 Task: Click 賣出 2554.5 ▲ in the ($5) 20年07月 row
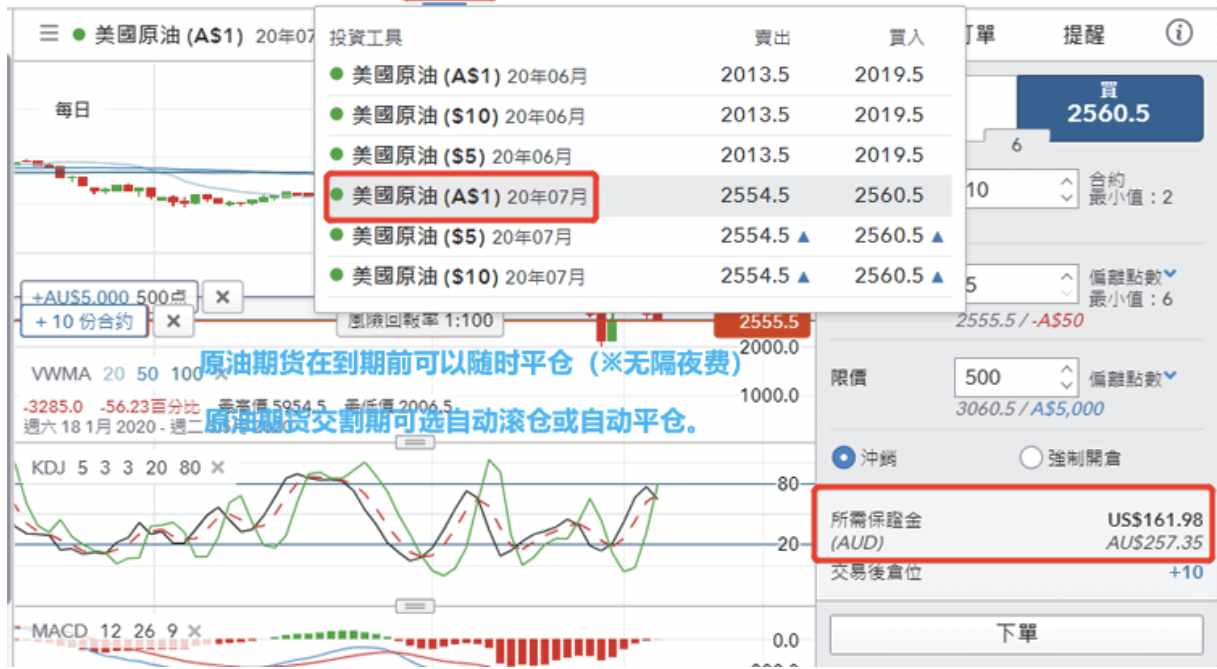[764, 236]
